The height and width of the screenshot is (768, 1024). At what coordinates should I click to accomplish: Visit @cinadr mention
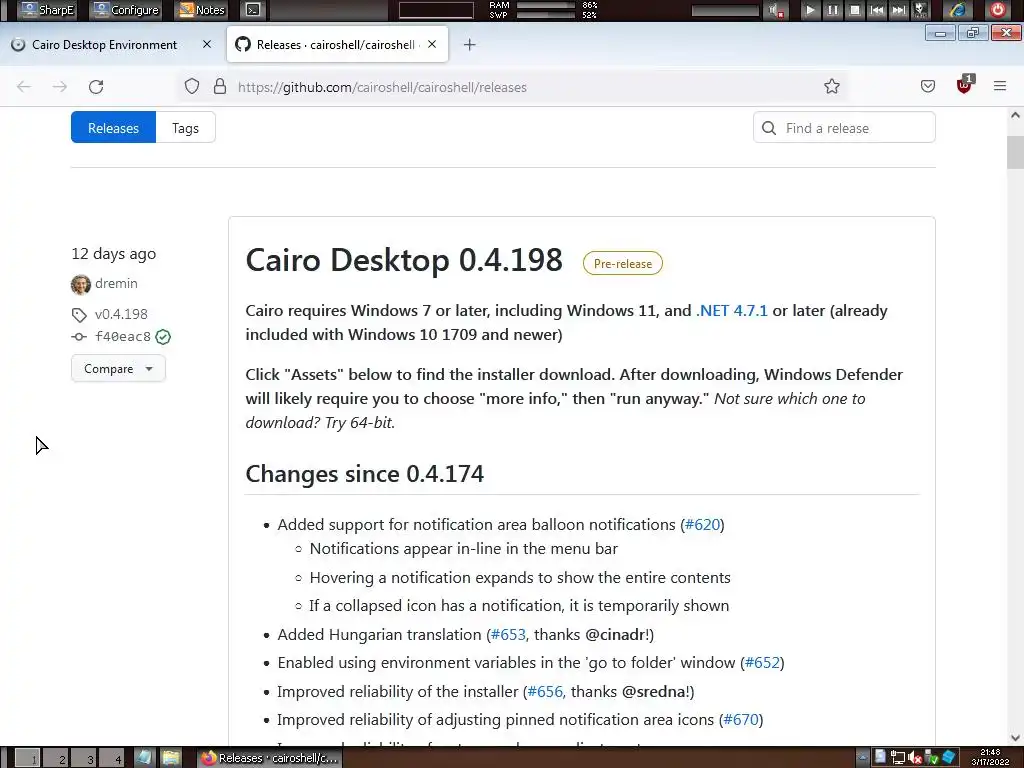click(x=615, y=634)
